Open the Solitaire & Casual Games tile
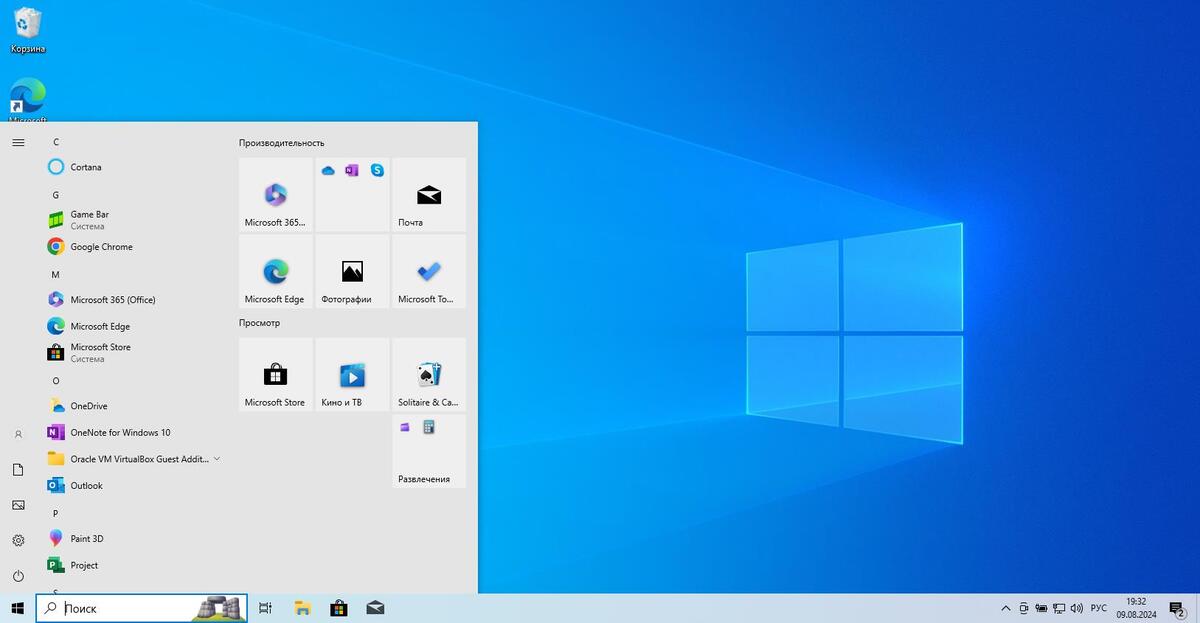The height and width of the screenshot is (623, 1200). point(429,374)
